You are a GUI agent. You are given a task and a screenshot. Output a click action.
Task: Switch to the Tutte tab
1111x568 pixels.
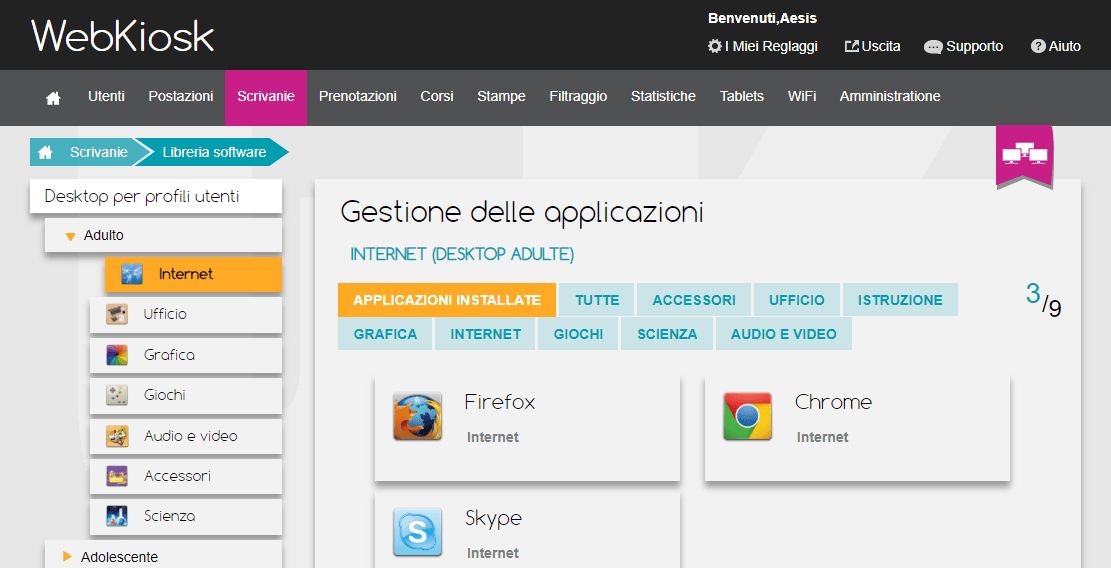tap(597, 300)
